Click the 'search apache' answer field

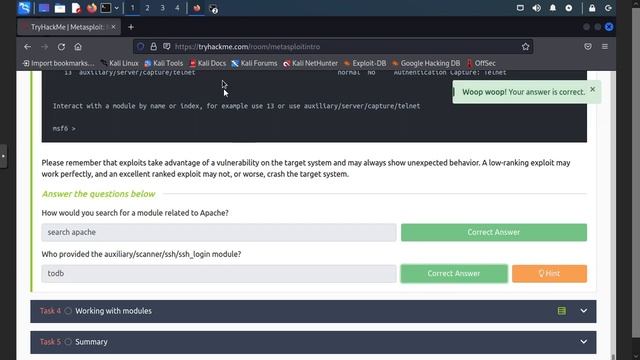pyautogui.click(x=219, y=232)
